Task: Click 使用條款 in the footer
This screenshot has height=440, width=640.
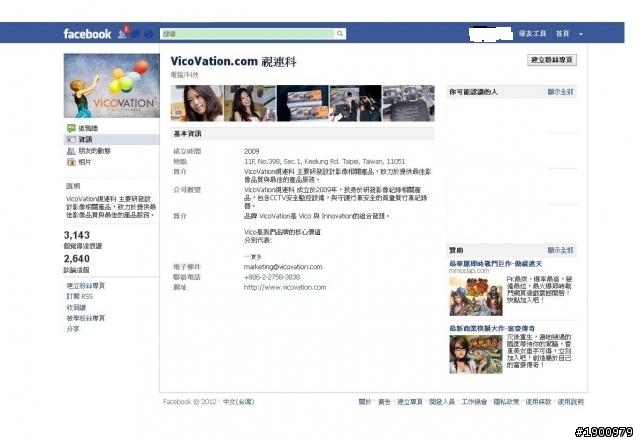Action: 538,402
